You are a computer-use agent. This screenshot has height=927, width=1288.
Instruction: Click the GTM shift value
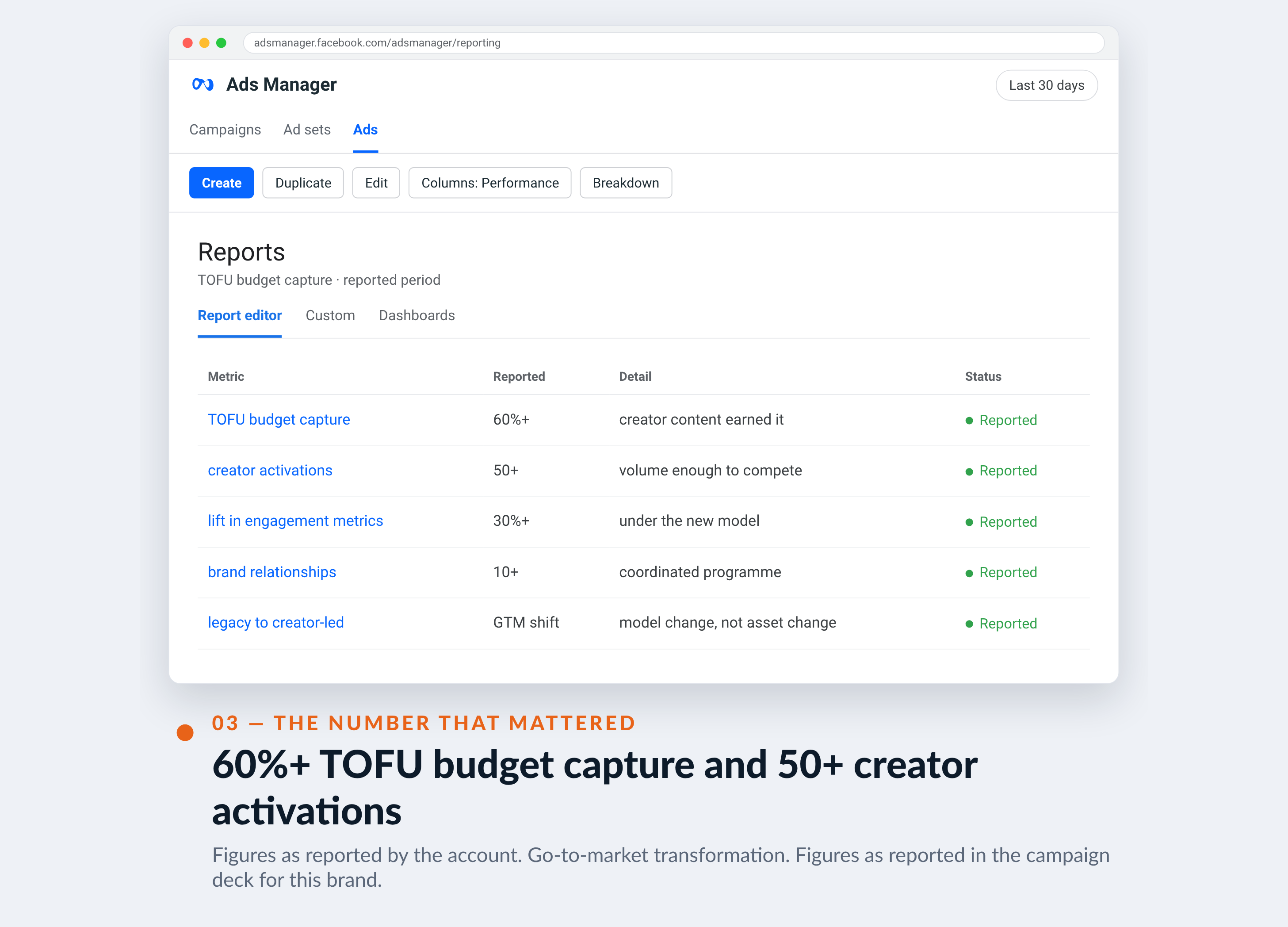526,623
